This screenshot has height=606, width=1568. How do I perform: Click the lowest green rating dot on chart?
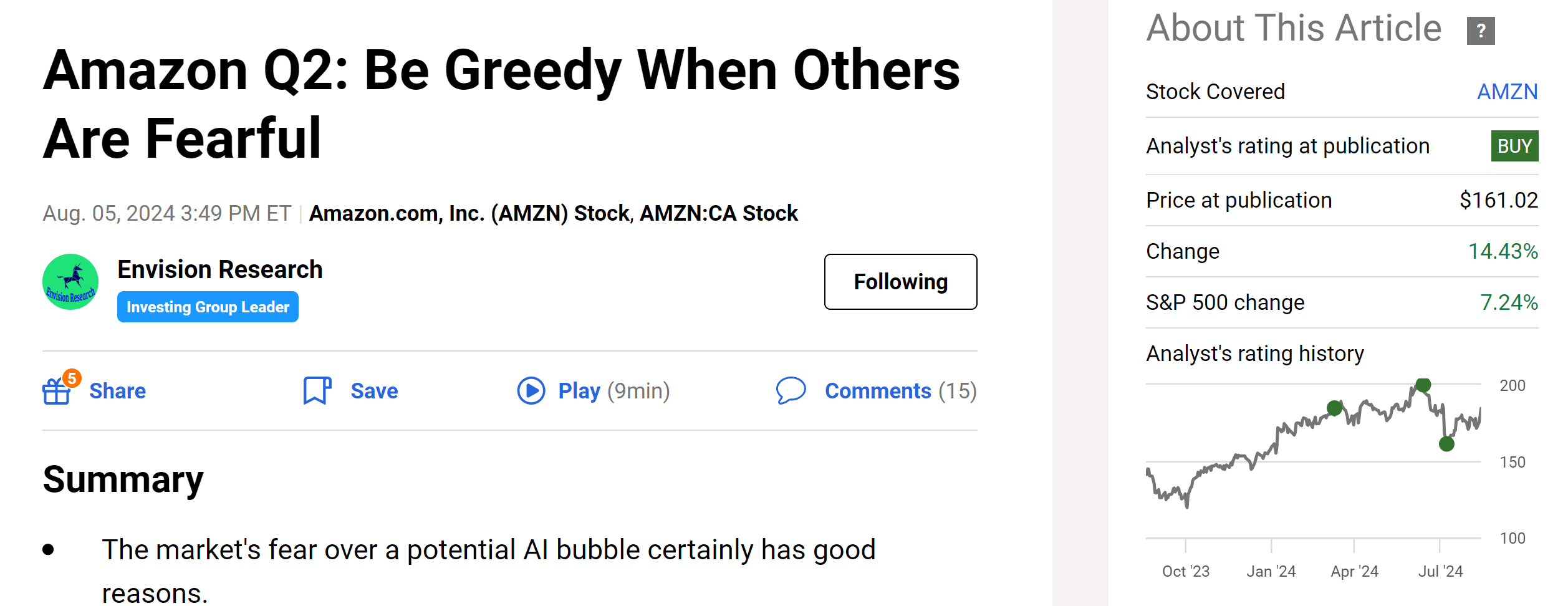[1446, 444]
